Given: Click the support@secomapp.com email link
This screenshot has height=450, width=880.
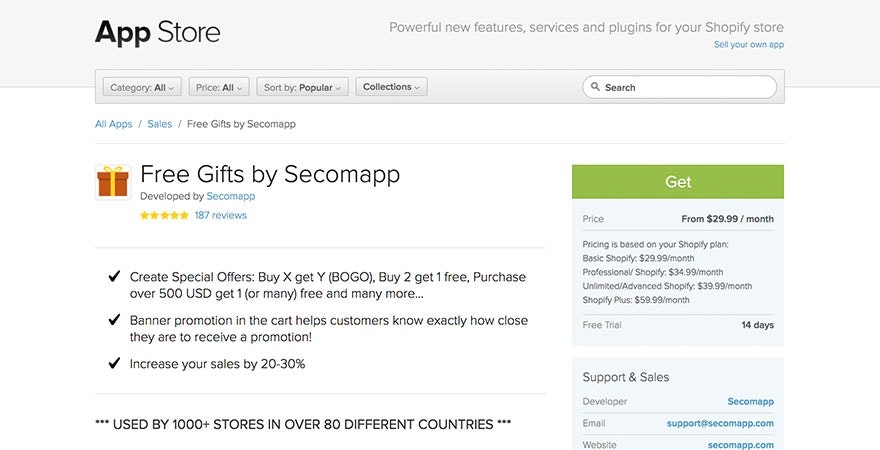Looking at the screenshot, I should 720,423.
